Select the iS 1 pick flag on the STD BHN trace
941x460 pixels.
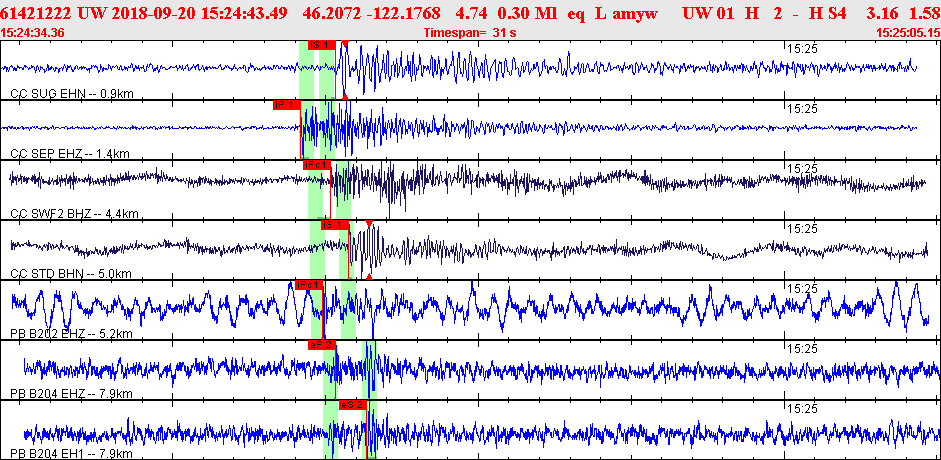coord(335,225)
